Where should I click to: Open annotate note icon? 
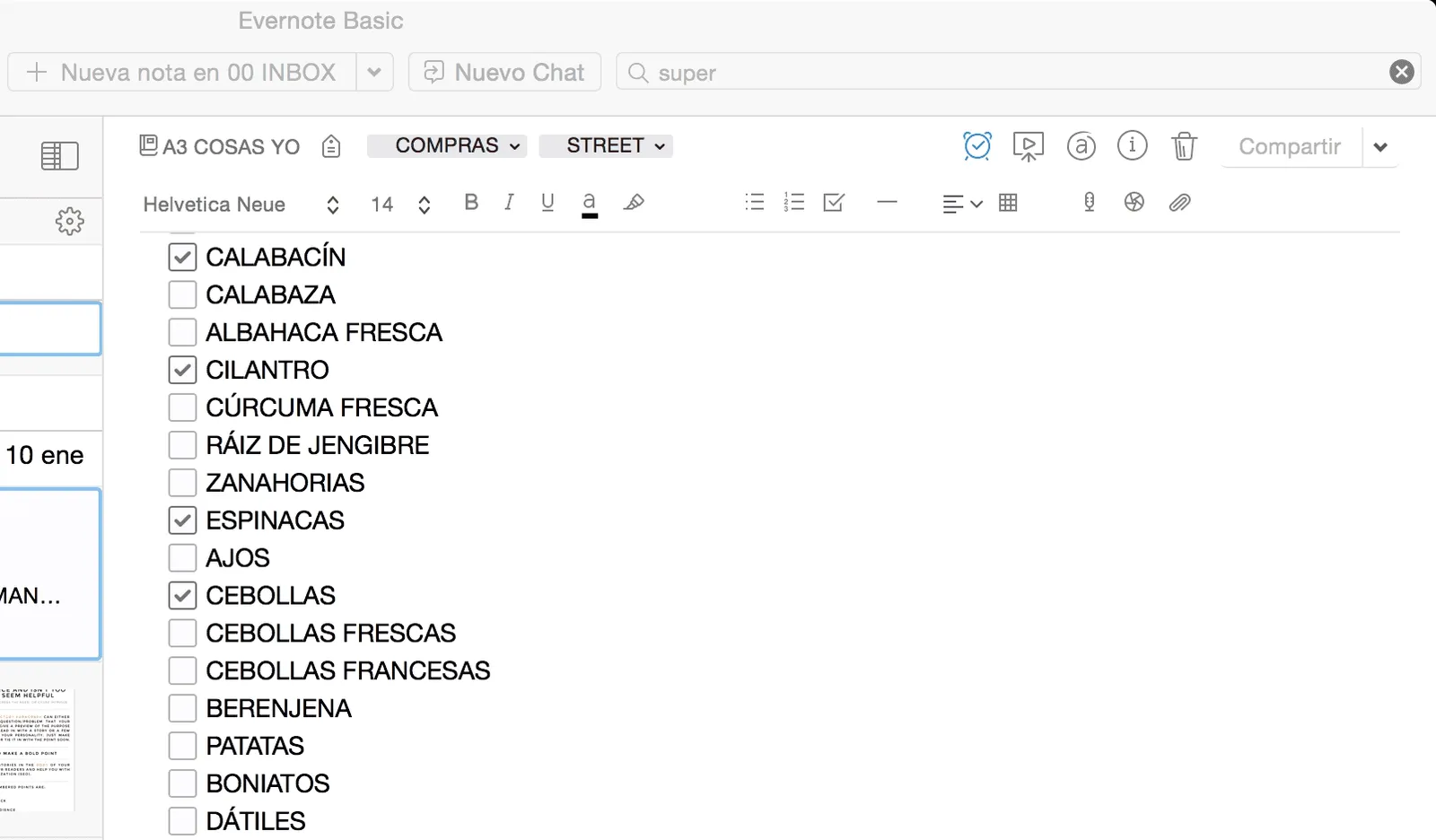(1081, 145)
